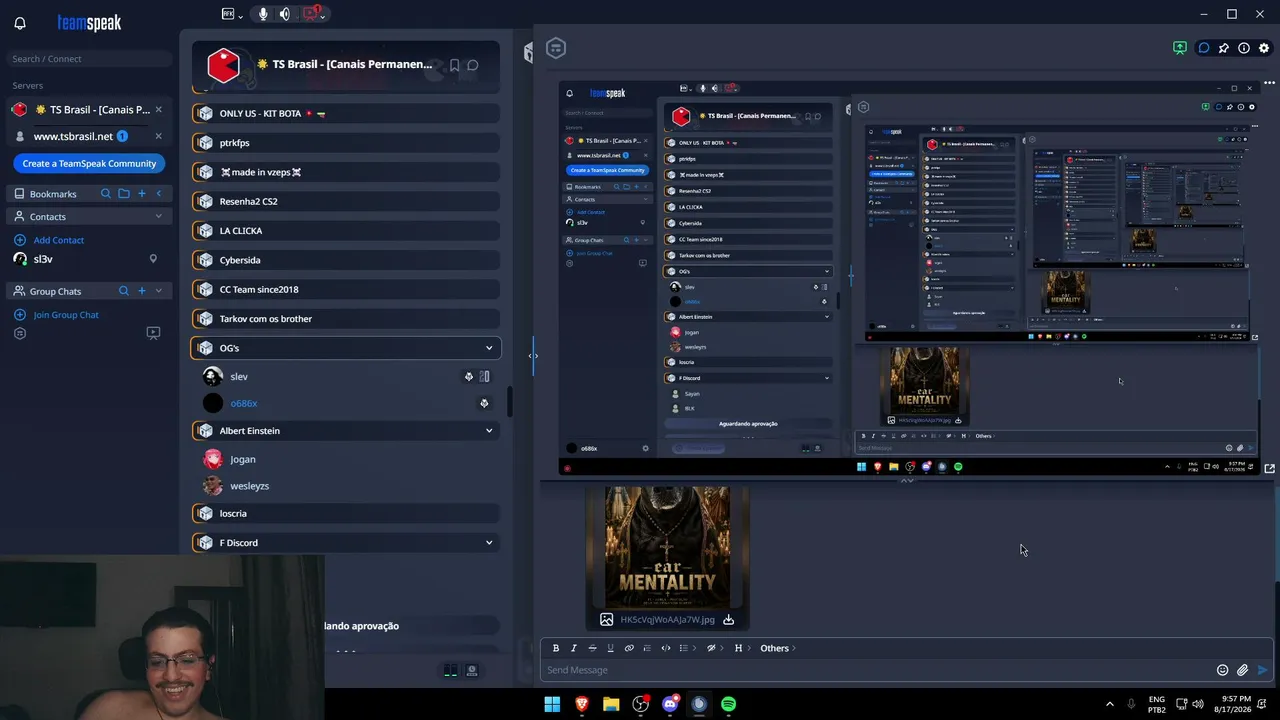Collapse the OG's channel
This screenshot has height=720, width=1280.
click(489, 348)
